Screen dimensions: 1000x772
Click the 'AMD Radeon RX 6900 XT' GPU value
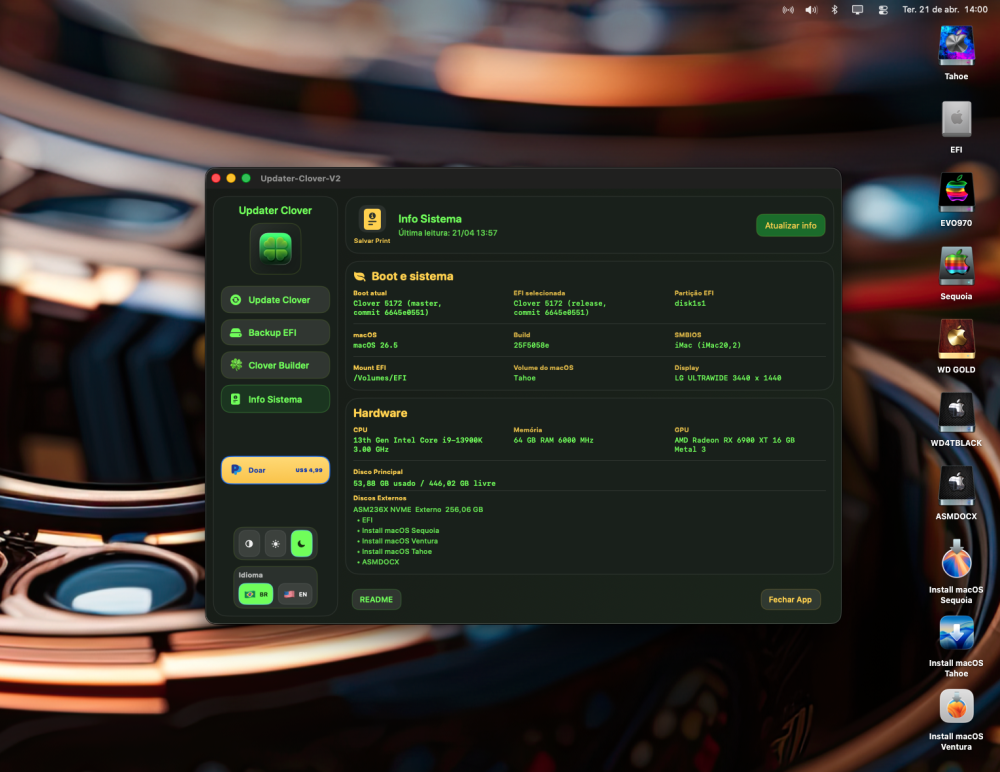[x=723, y=440]
